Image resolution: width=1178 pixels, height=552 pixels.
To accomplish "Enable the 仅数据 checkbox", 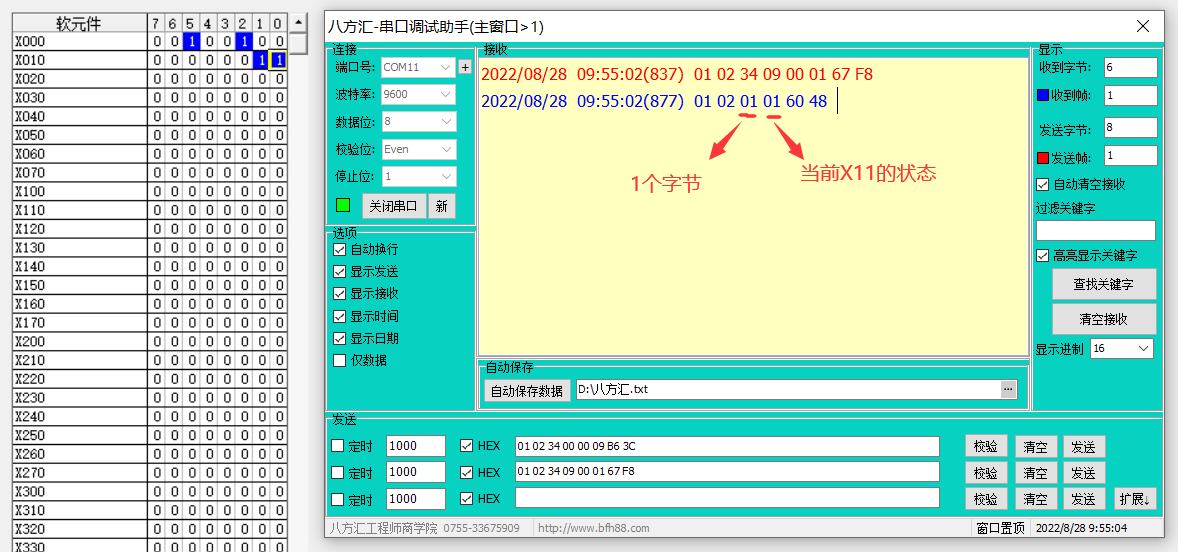I will (x=340, y=360).
